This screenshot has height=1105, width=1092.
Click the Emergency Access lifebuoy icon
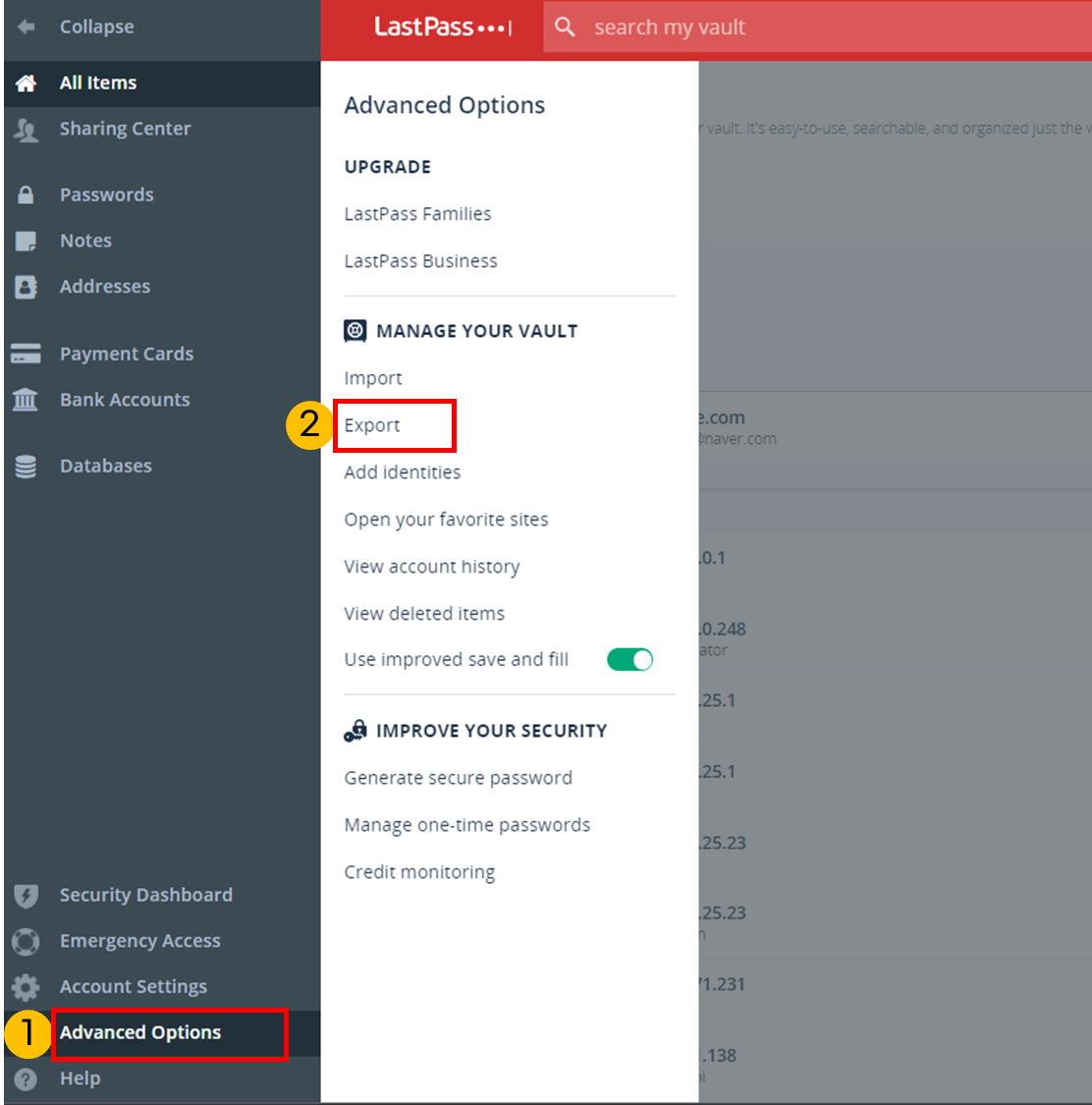click(27, 942)
